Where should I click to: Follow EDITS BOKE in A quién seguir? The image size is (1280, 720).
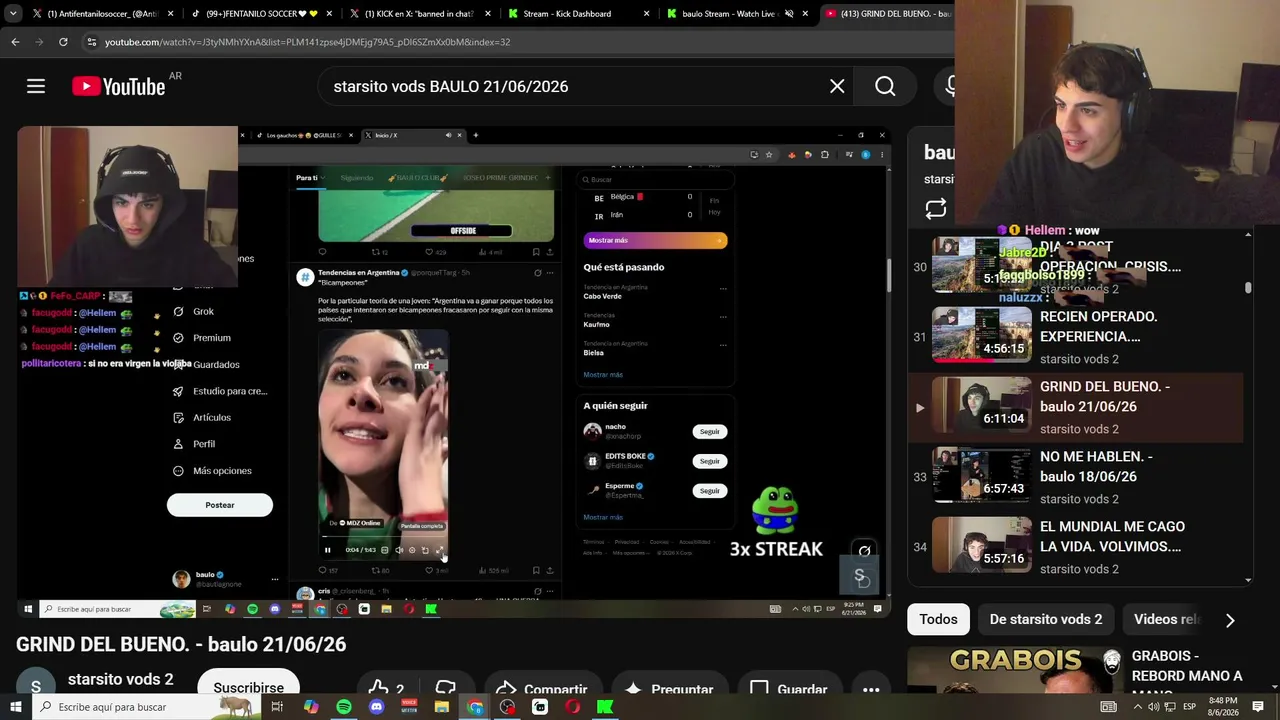pos(710,461)
